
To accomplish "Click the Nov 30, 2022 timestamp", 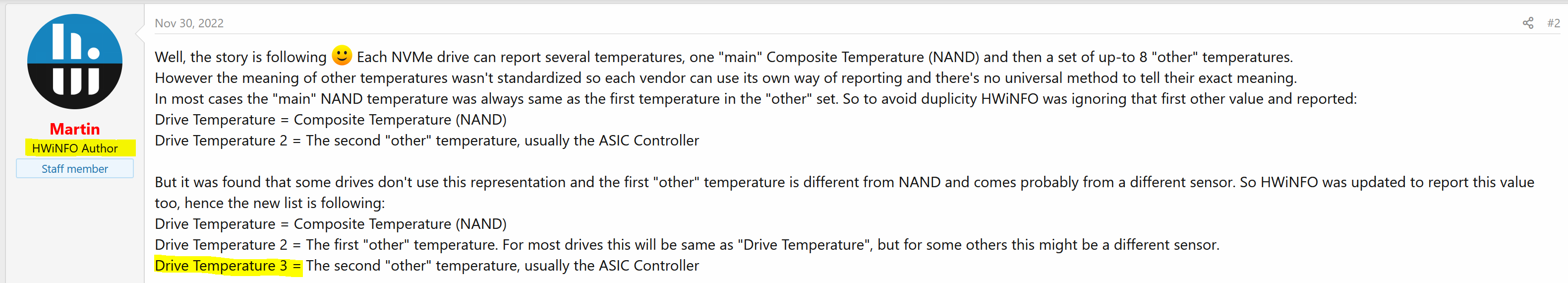I will [x=189, y=23].
